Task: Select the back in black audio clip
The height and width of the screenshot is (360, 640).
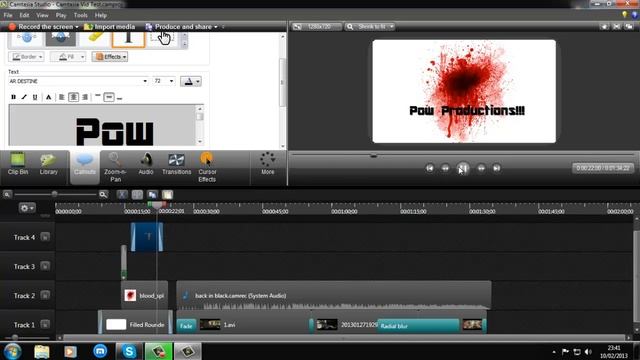Action: click(334, 295)
